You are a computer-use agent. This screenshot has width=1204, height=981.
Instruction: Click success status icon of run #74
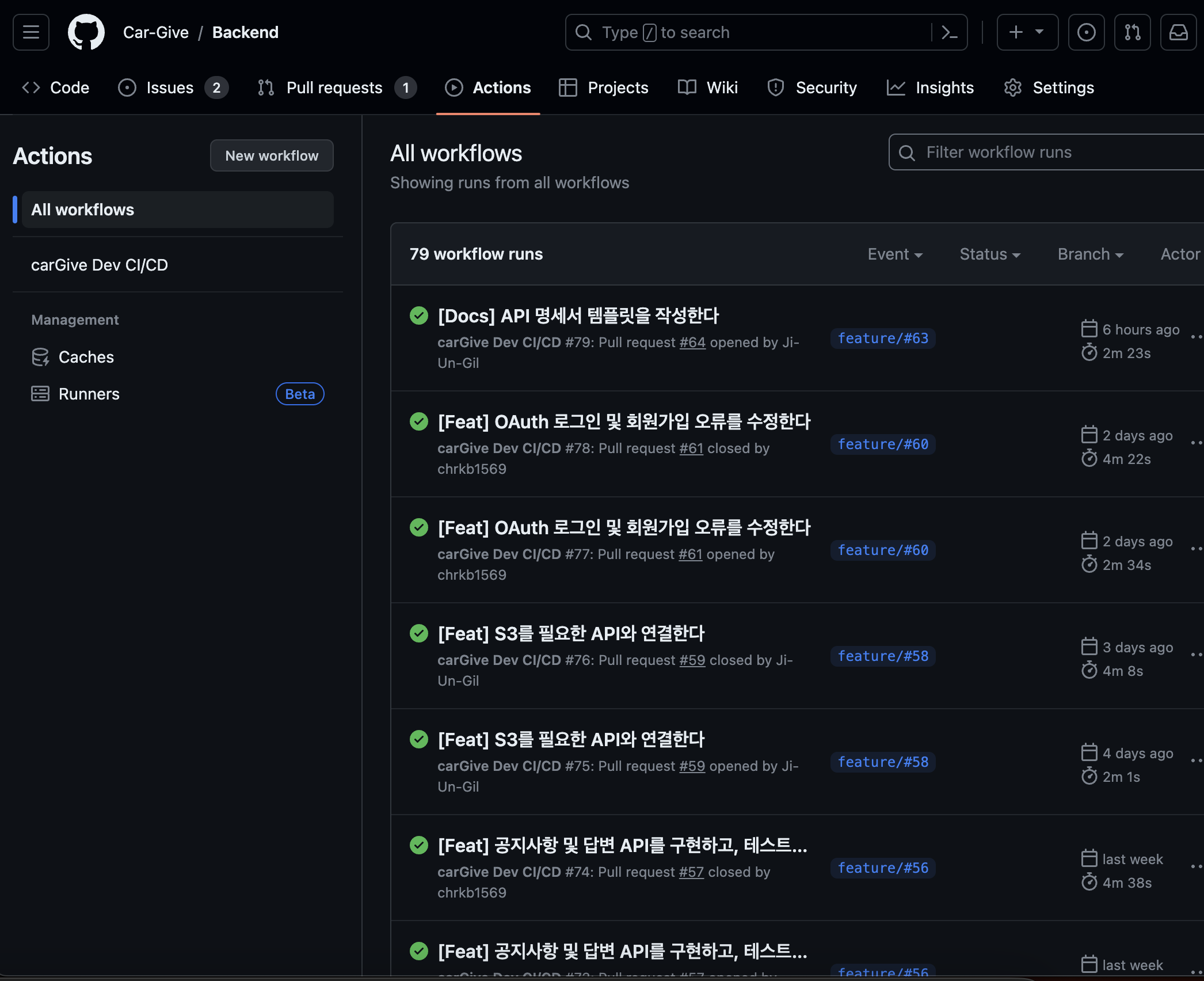point(419,845)
